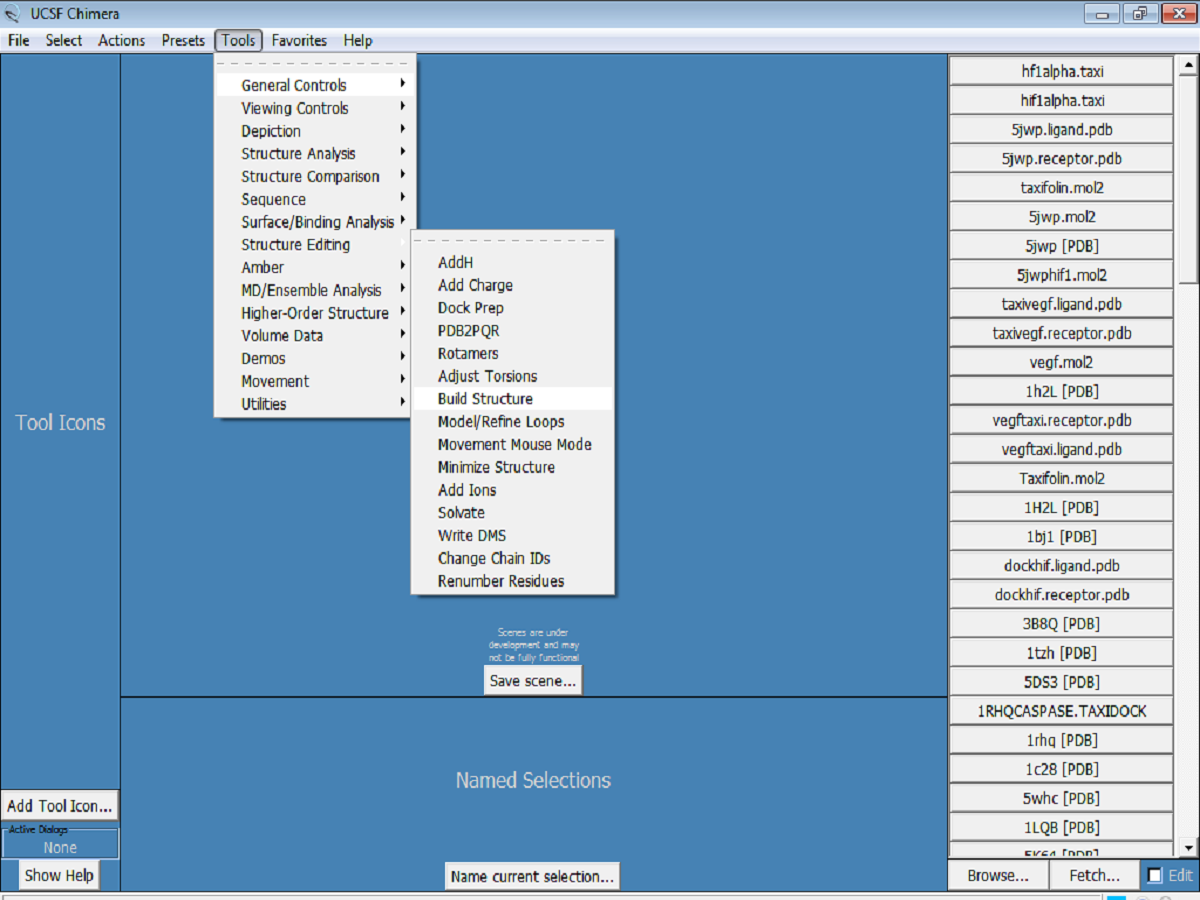Click the Add Tool Icon button

click(x=59, y=805)
